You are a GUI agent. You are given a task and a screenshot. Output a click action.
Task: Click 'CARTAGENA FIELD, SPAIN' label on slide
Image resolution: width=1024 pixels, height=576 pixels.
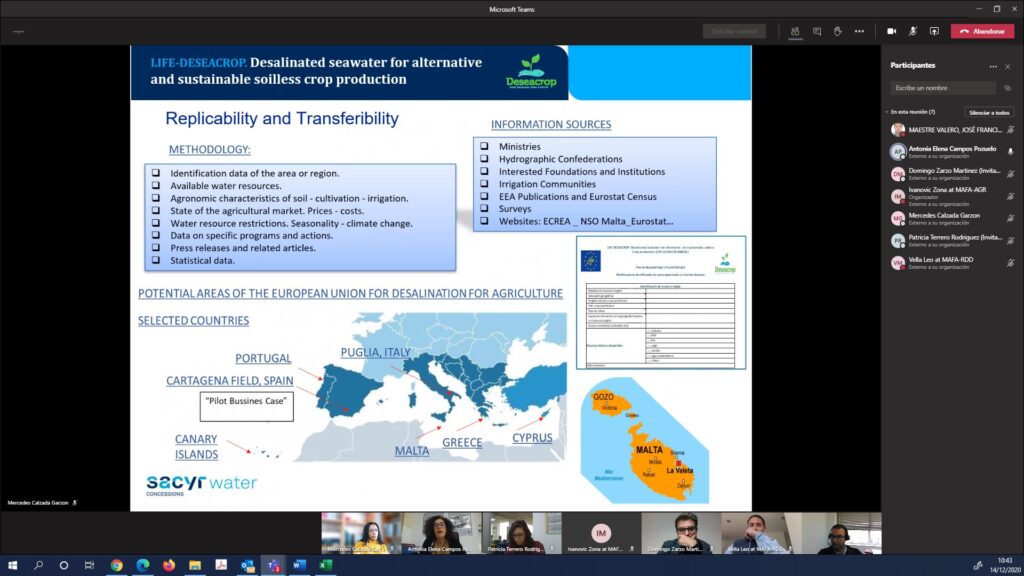pos(230,381)
